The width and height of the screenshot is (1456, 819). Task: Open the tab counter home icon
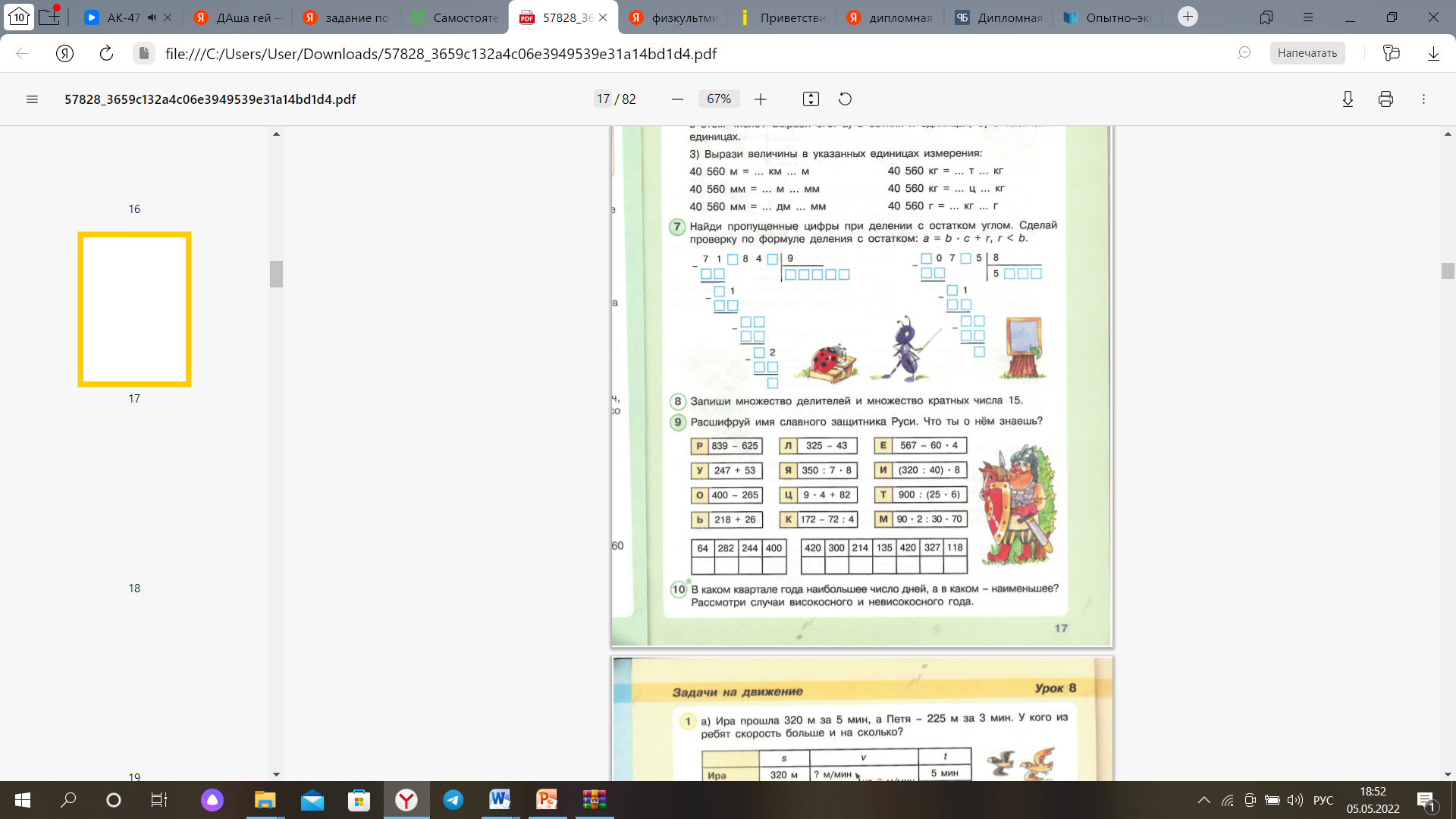[18, 17]
